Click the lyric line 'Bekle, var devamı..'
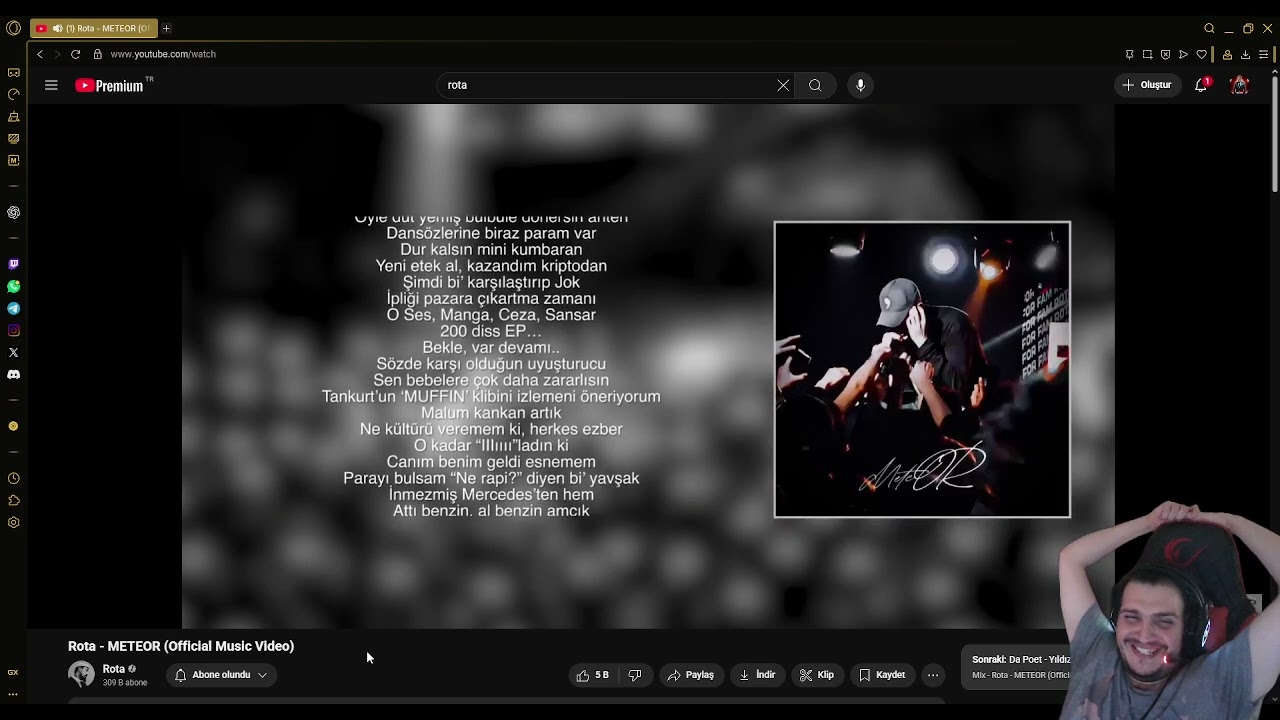The width and height of the screenshot is (1280, 720). pos(491,347)
